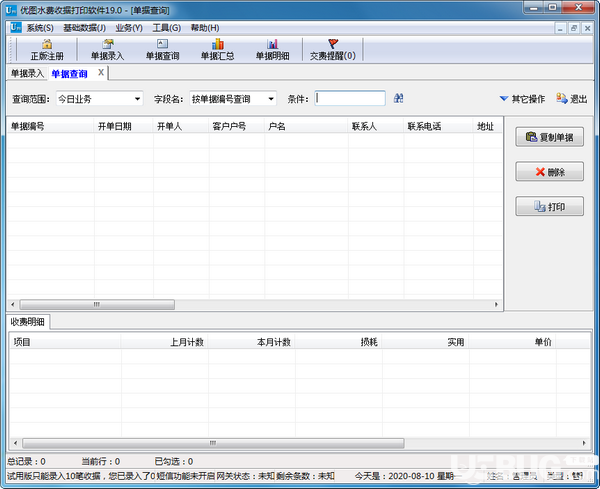The image size is (600, 489).
Task: Click the 打印 button
Action: pos(549,207)
